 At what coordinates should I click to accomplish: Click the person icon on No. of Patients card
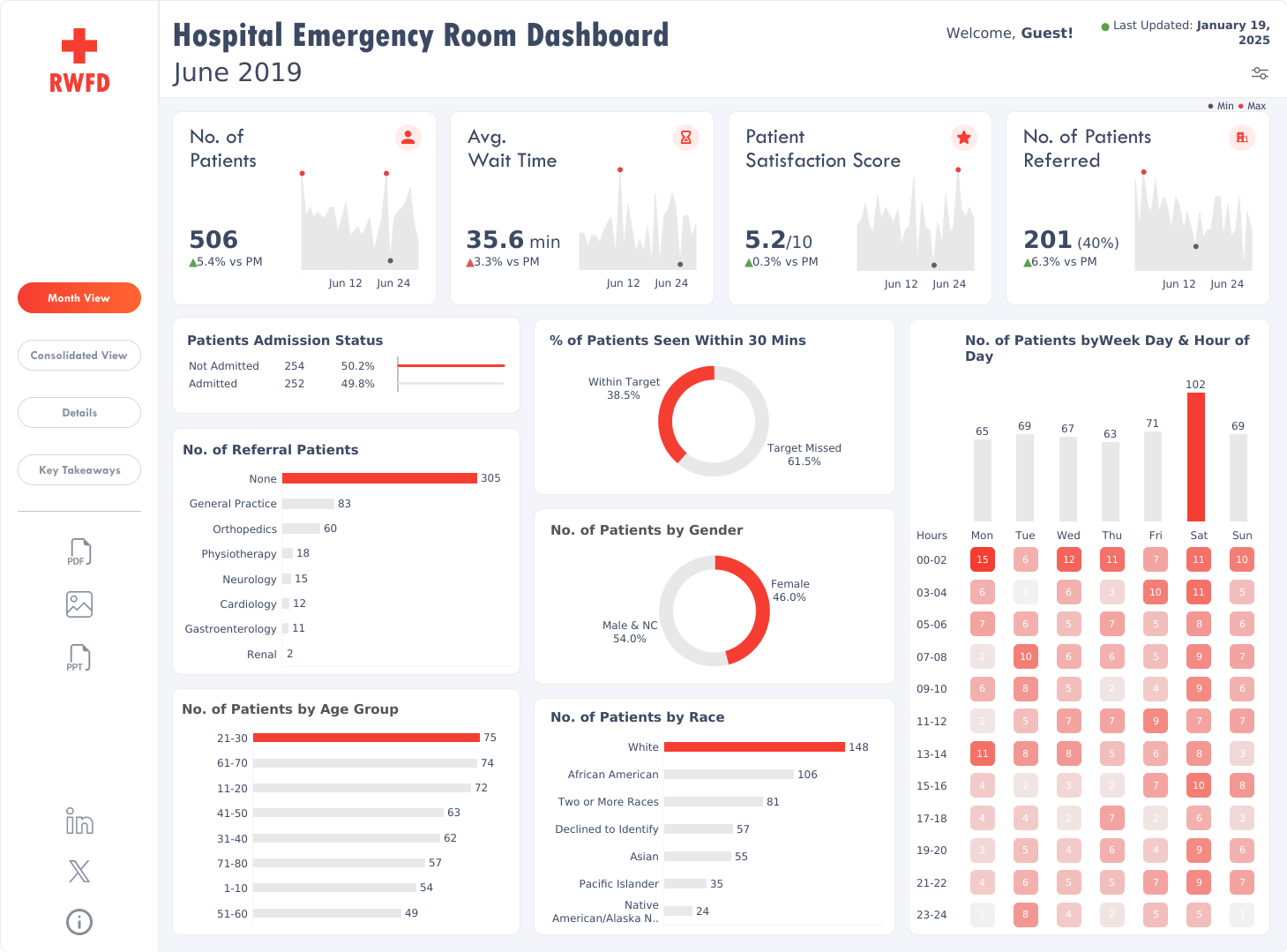coord(408,138)
